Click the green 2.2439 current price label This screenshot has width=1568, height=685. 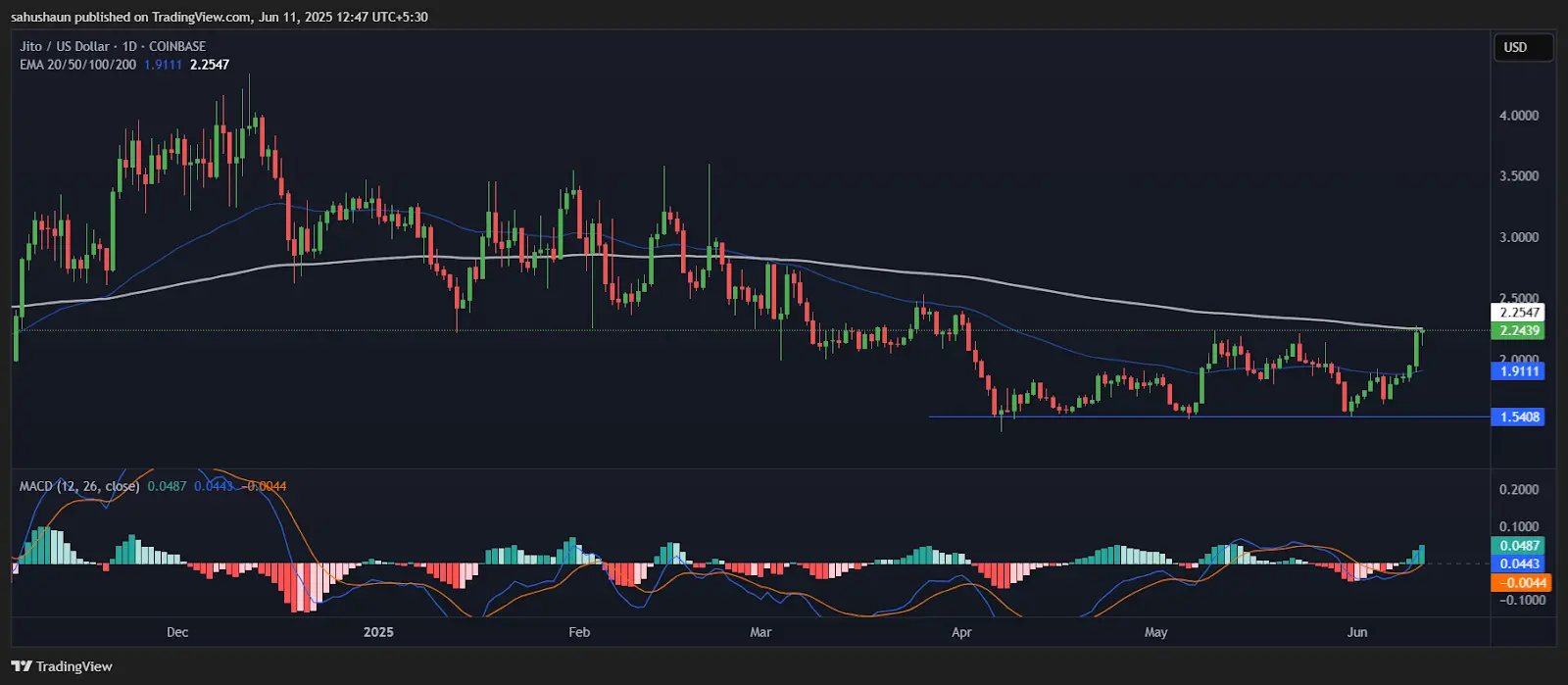(1519, 330)
